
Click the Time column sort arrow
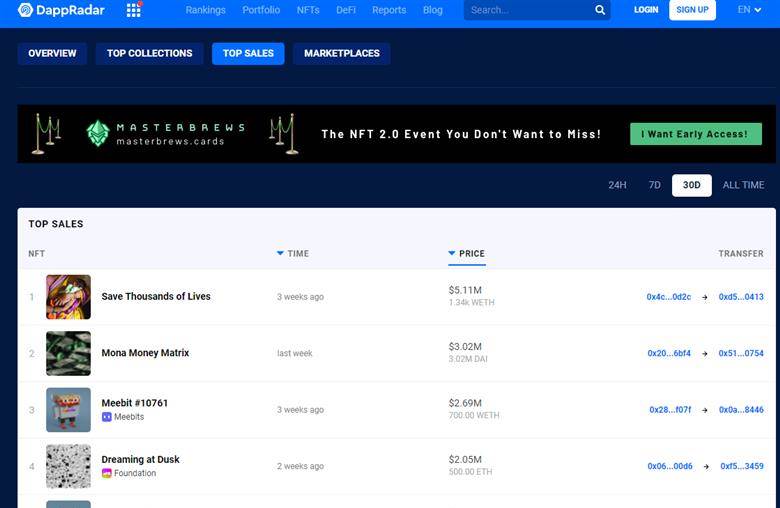tap(280, 253)
